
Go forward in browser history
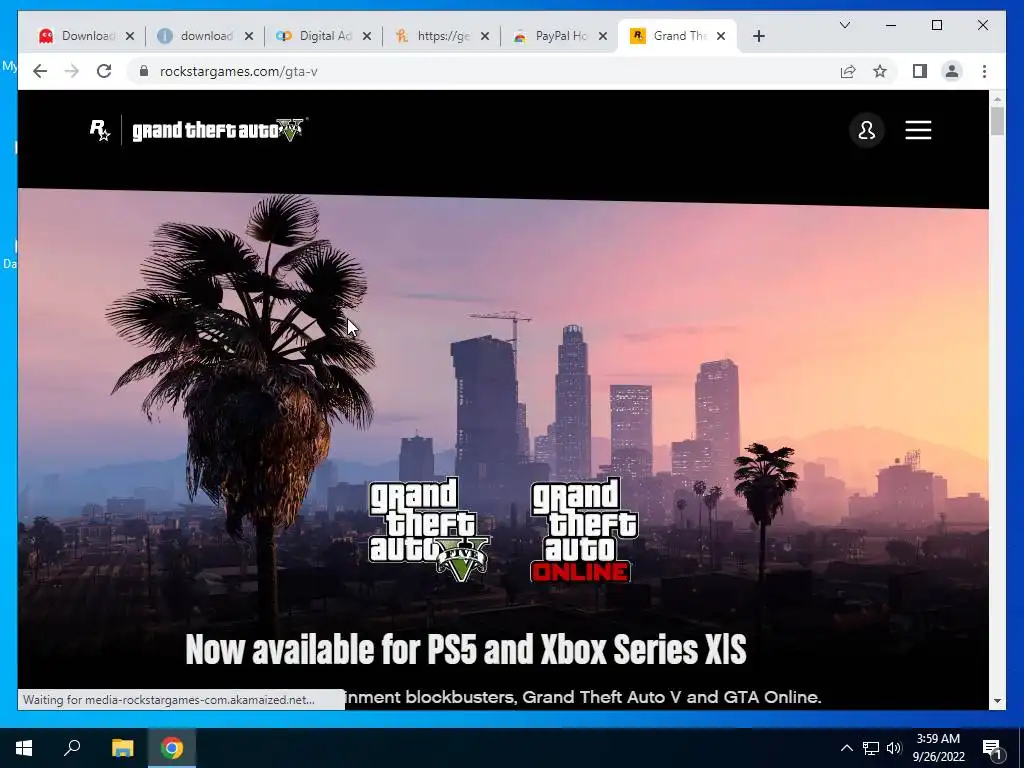click(72, 71)
